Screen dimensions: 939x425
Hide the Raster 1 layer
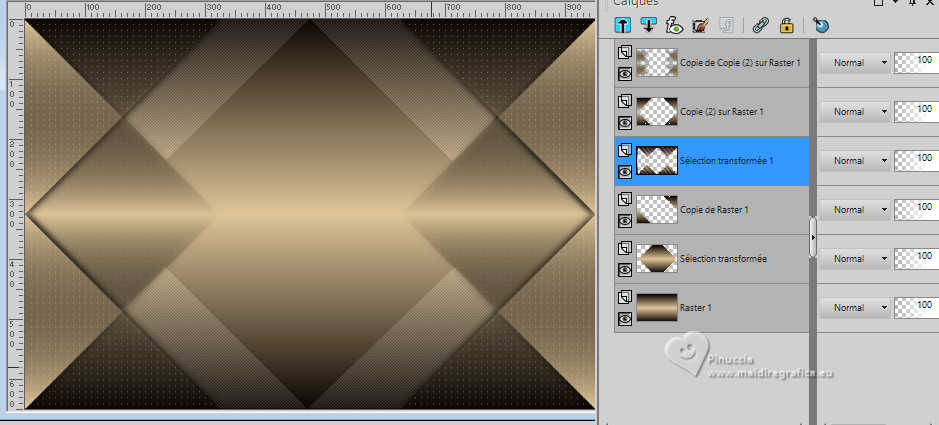(x=625, y=319)
